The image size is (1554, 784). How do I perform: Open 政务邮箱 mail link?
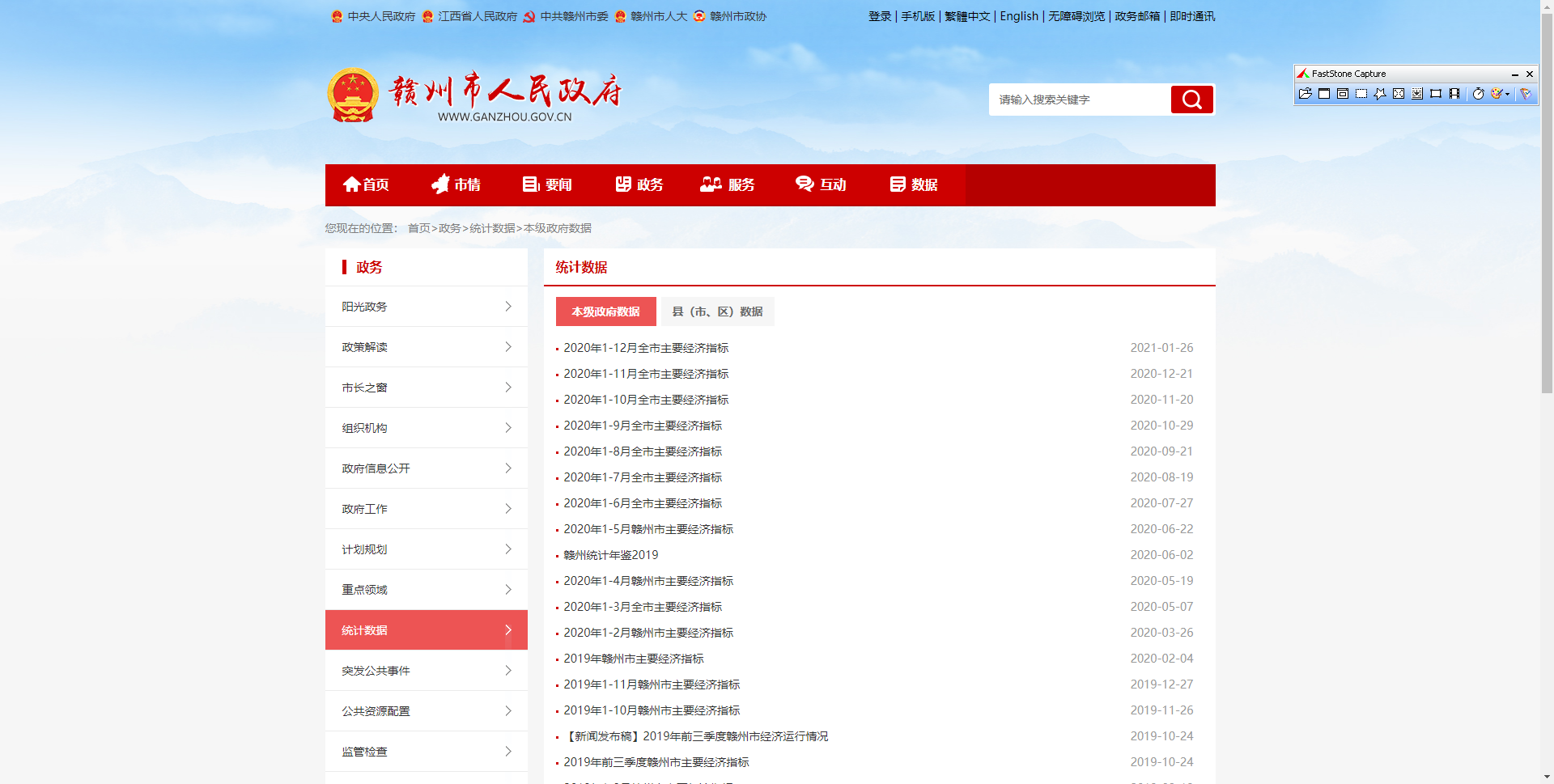click(x=1137, y=16)
